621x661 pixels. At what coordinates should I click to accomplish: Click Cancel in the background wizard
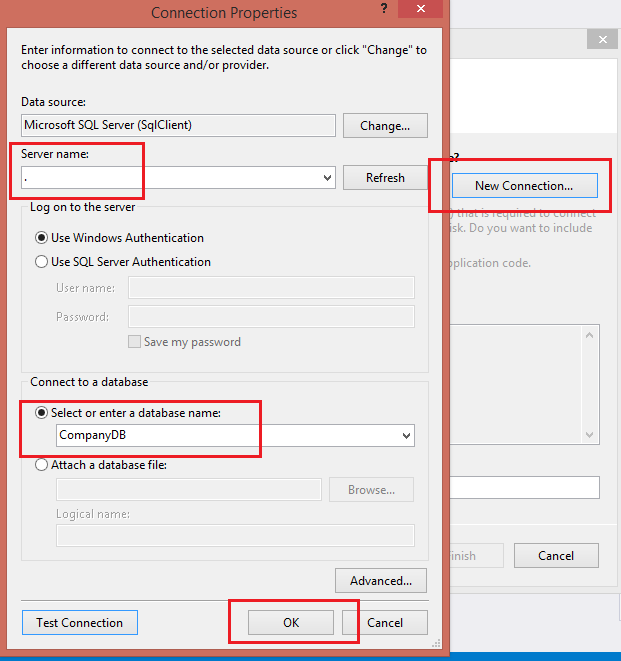pyautogui.click(x=556, y=556)
